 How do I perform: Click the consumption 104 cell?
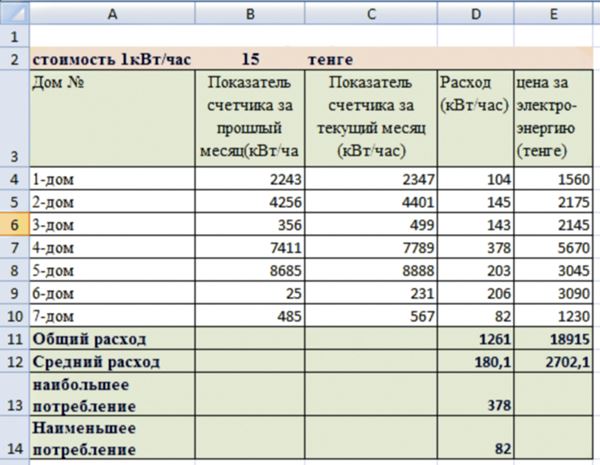476,179
